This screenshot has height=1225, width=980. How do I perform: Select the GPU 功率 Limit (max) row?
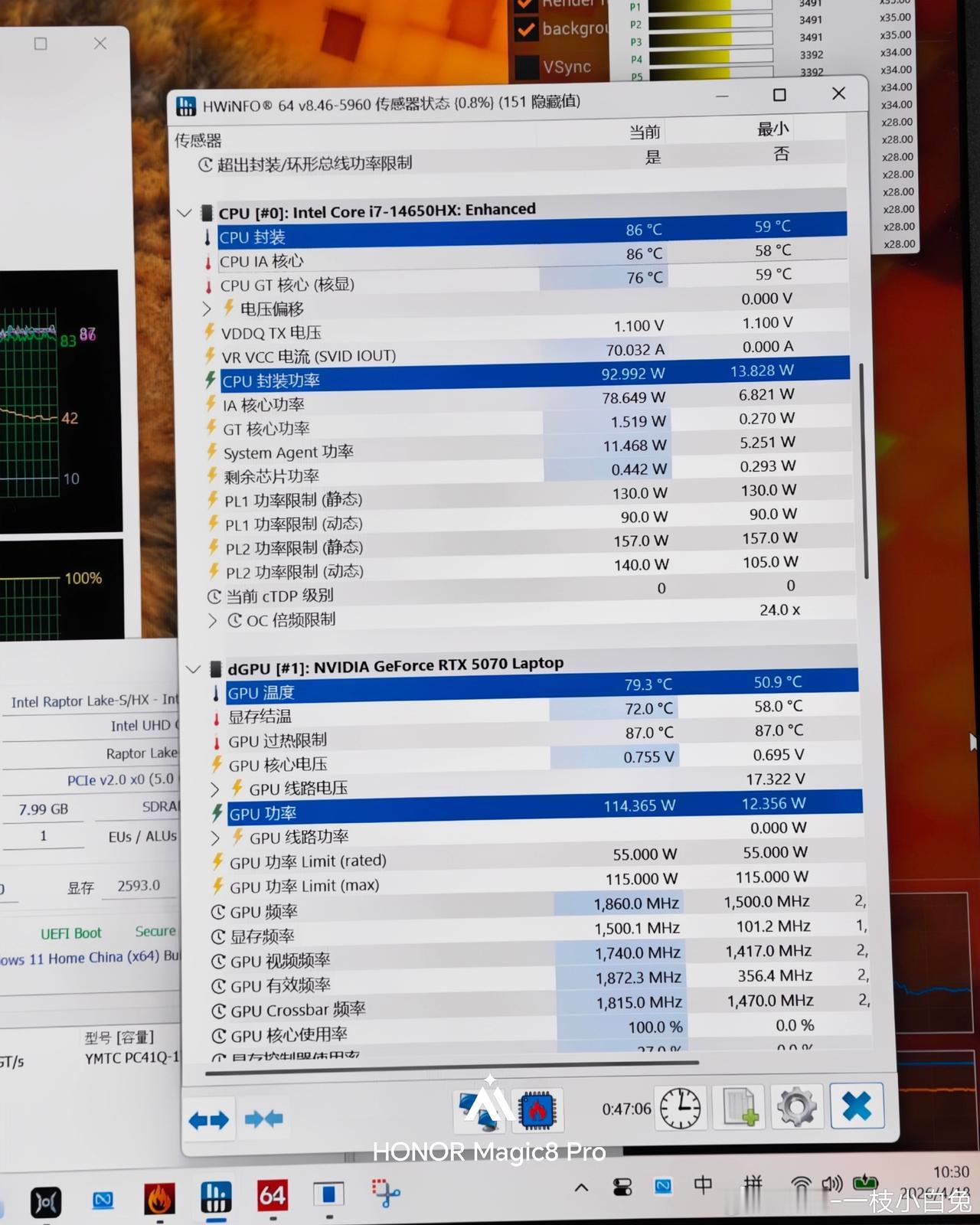click(540, 882)
